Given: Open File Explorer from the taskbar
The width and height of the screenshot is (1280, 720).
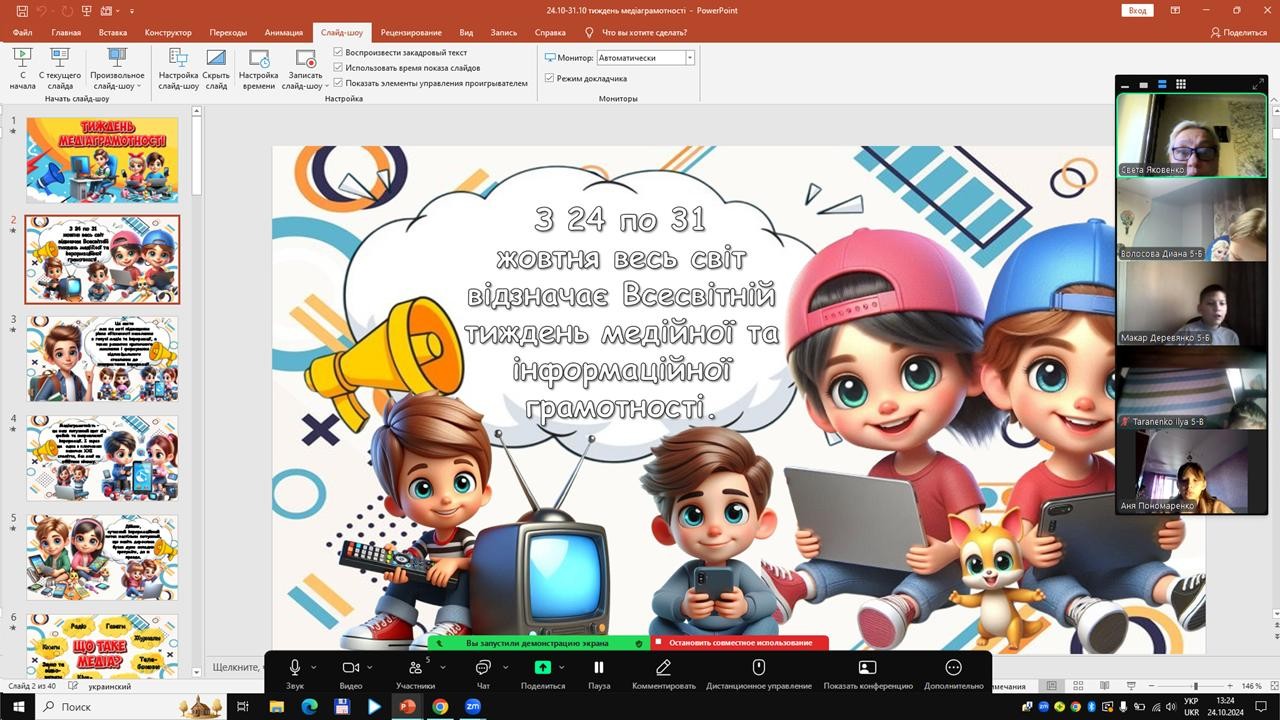Looking at the screenshot, I should click(277, 706).
